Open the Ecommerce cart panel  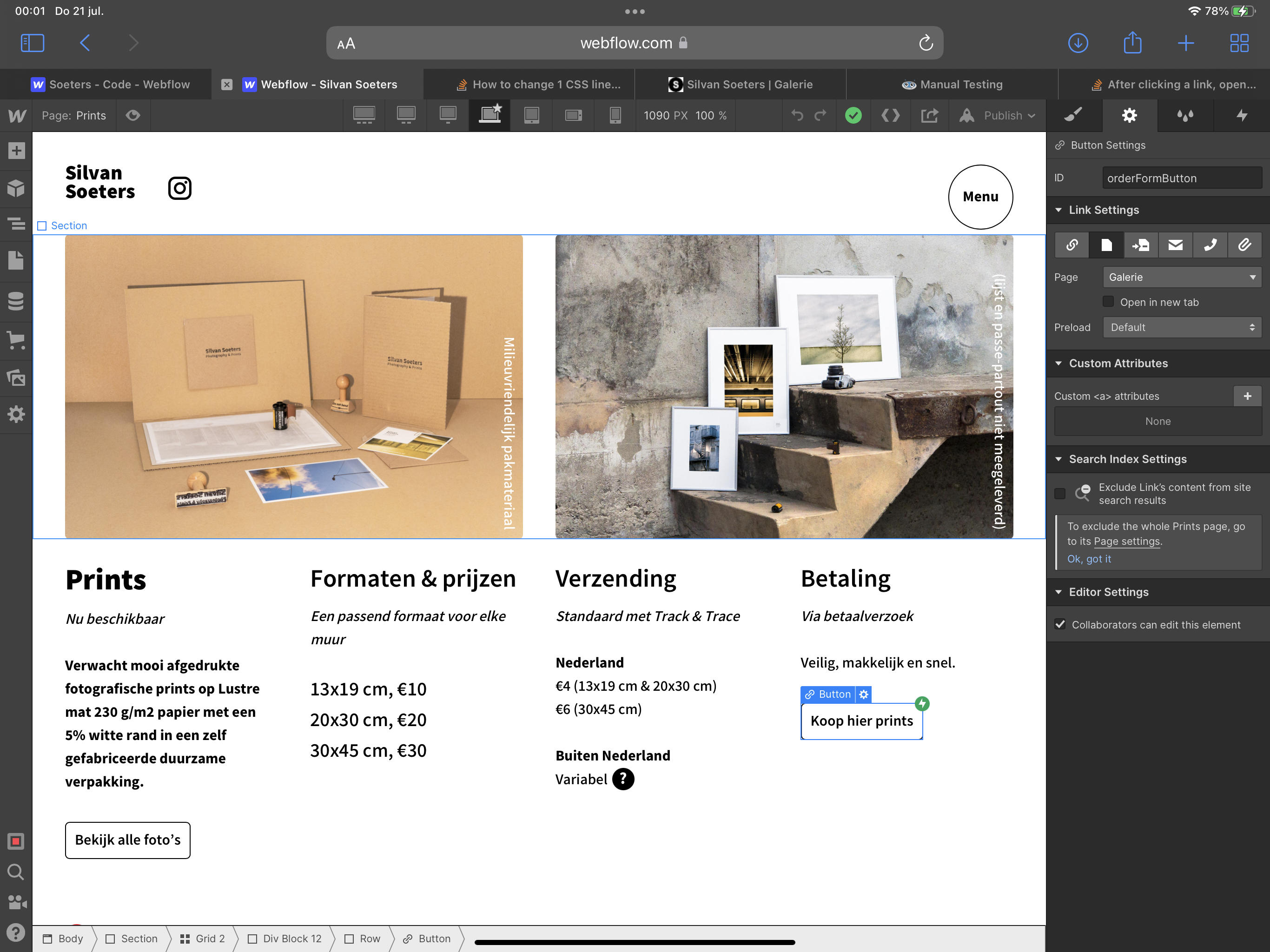[x=16, y=340]
